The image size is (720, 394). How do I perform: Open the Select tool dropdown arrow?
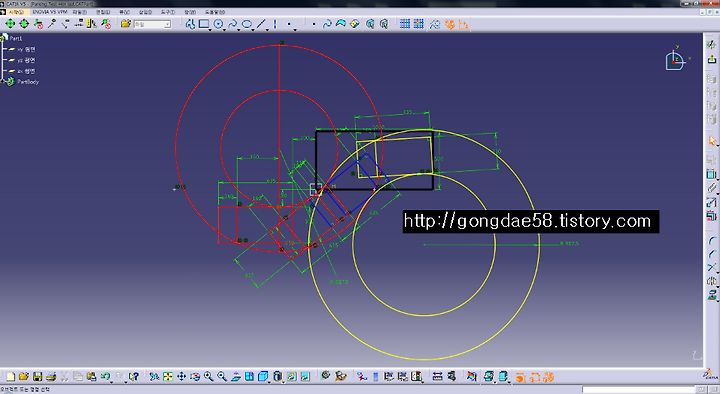click(717, 146)
